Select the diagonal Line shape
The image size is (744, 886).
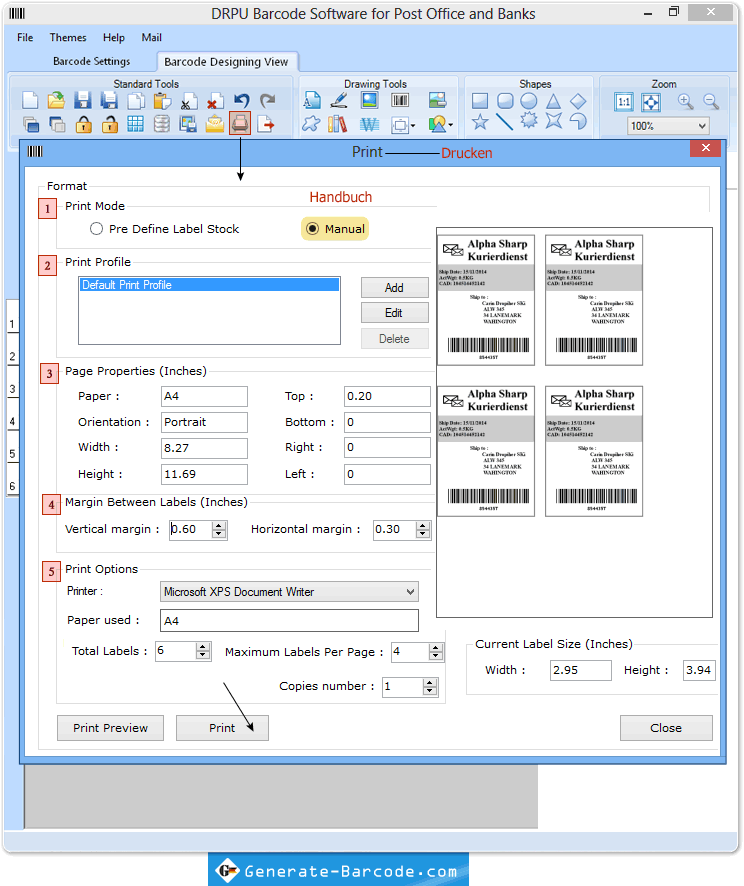(x=504, y=121)
